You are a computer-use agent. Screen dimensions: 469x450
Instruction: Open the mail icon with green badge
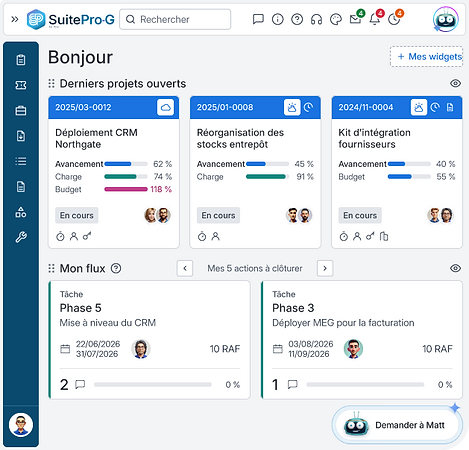coord(355,19)
